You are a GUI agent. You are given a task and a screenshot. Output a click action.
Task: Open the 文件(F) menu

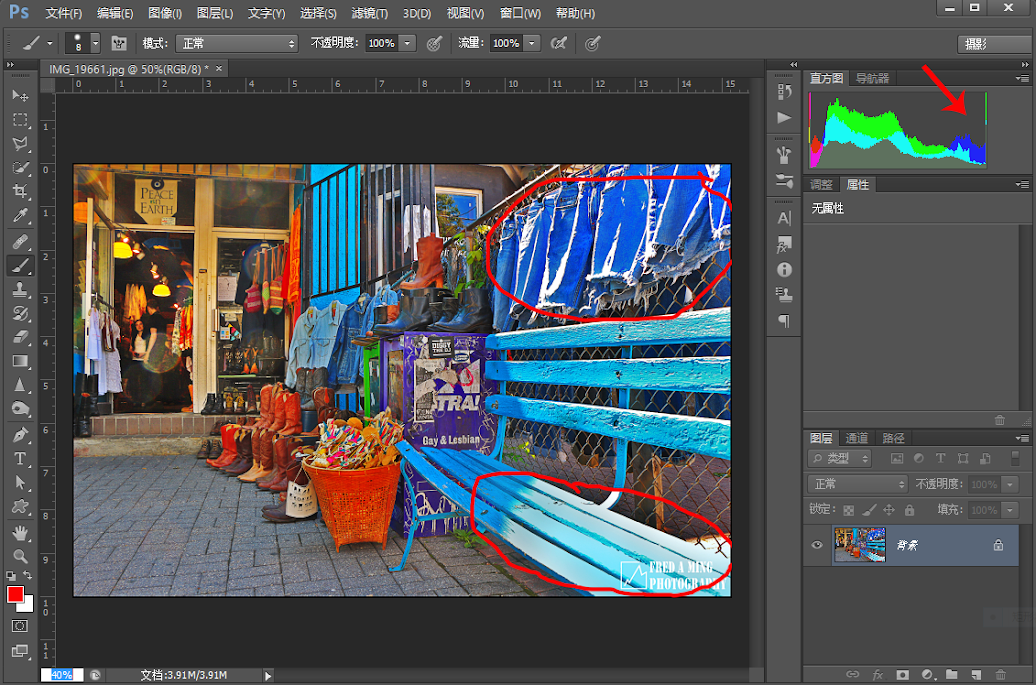63,13
